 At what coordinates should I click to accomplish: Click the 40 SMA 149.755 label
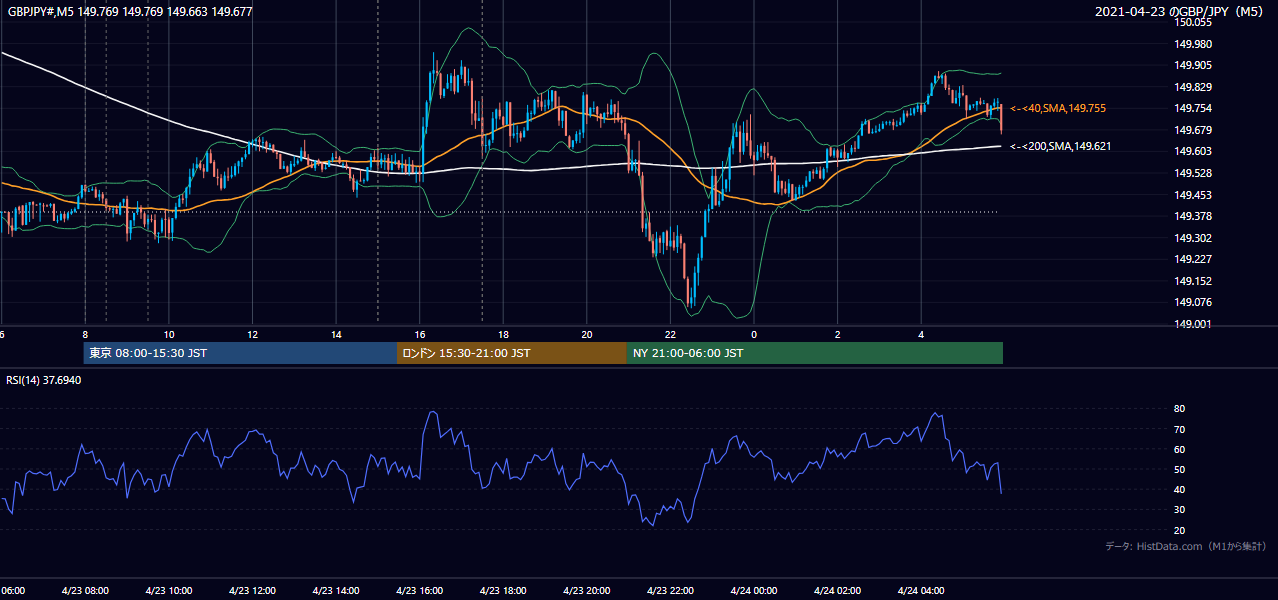coord(1058,108)
